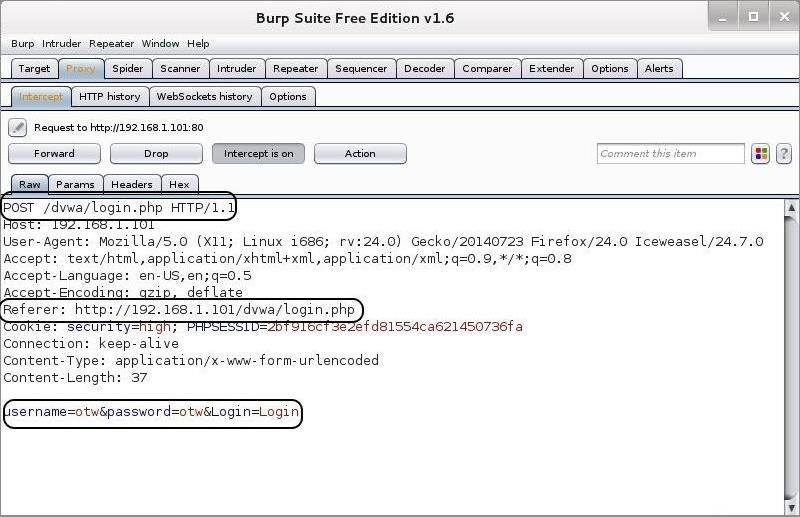The width and height of the screenshot is (800, 517).
Task: Close the Burp Suite window
Action: pyautogui.click(x=784, y=17)
